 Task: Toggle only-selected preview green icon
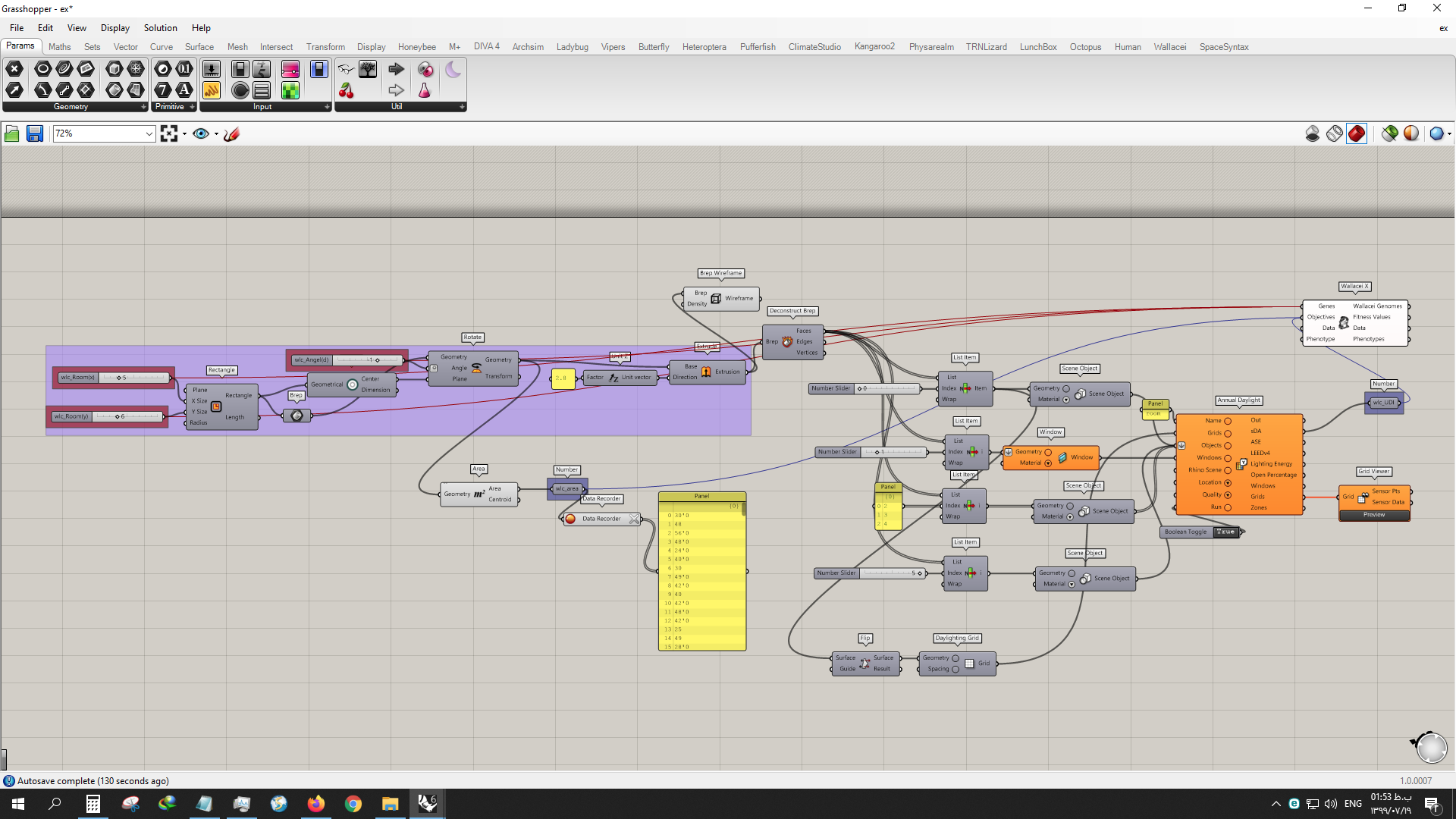1390,133
